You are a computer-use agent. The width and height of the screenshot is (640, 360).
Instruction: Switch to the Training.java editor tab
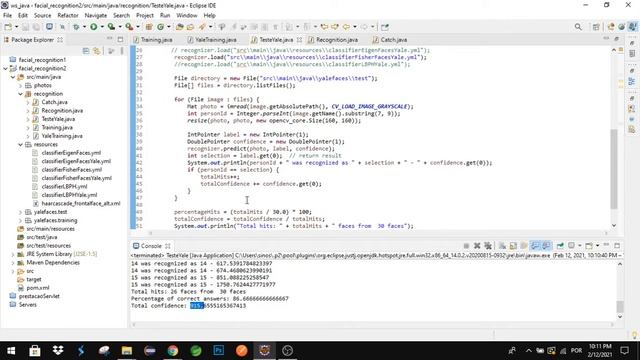coord(153,40)
